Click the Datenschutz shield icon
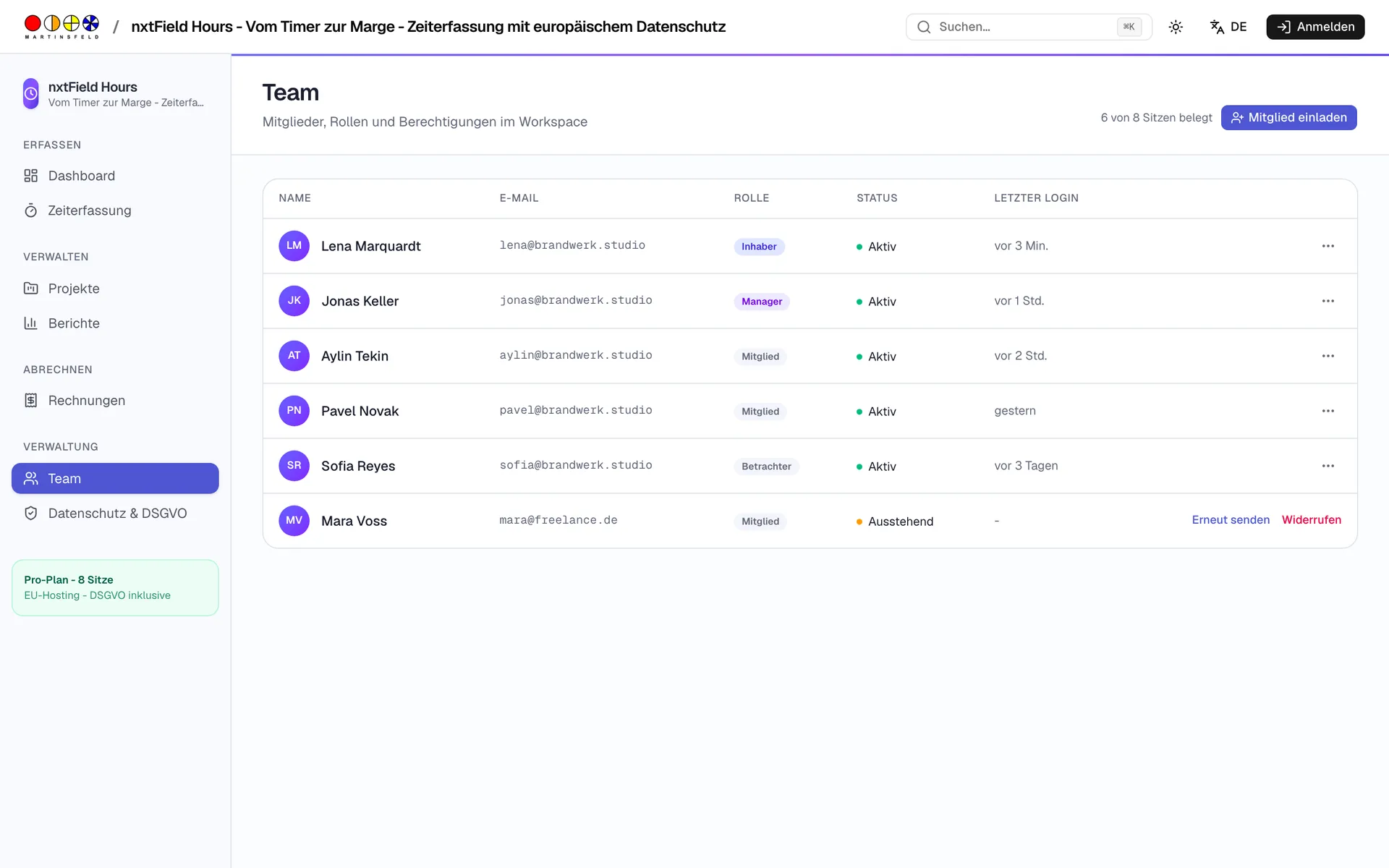1389x868 pixels. pos(30,514)
